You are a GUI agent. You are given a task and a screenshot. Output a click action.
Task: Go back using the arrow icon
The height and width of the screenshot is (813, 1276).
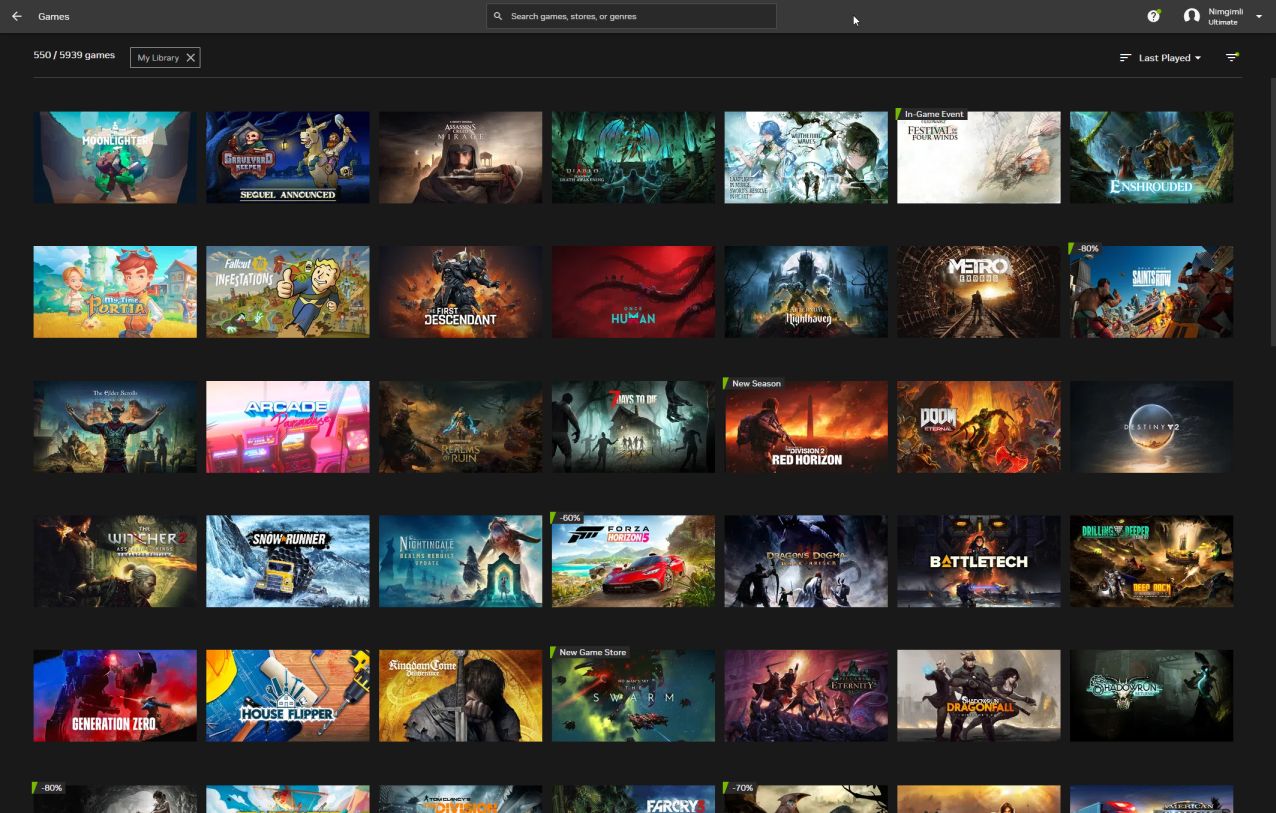(17, 16)
